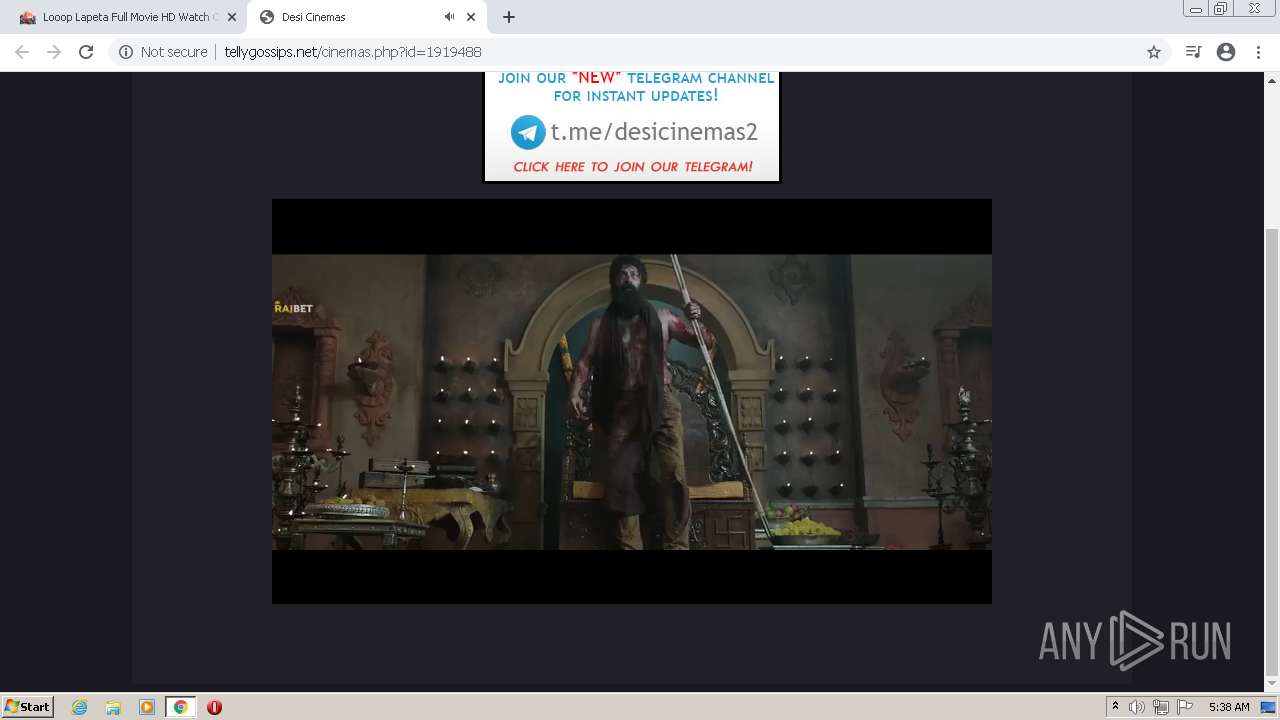
Task: Click 'Click here to join our Telegram!'
Action: [633, 167]
